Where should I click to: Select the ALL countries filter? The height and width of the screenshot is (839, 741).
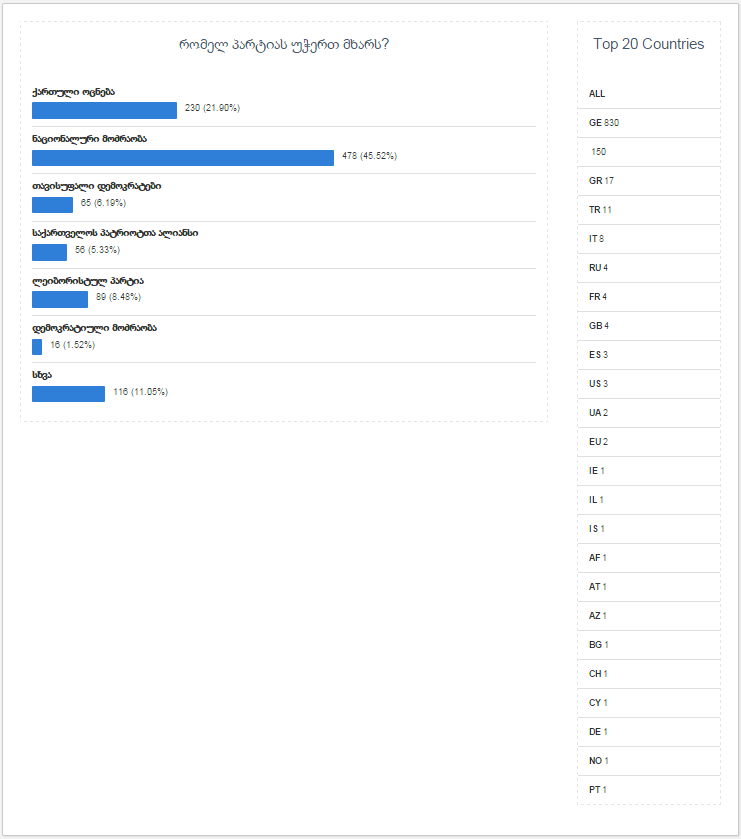click(x=597, y=94)
